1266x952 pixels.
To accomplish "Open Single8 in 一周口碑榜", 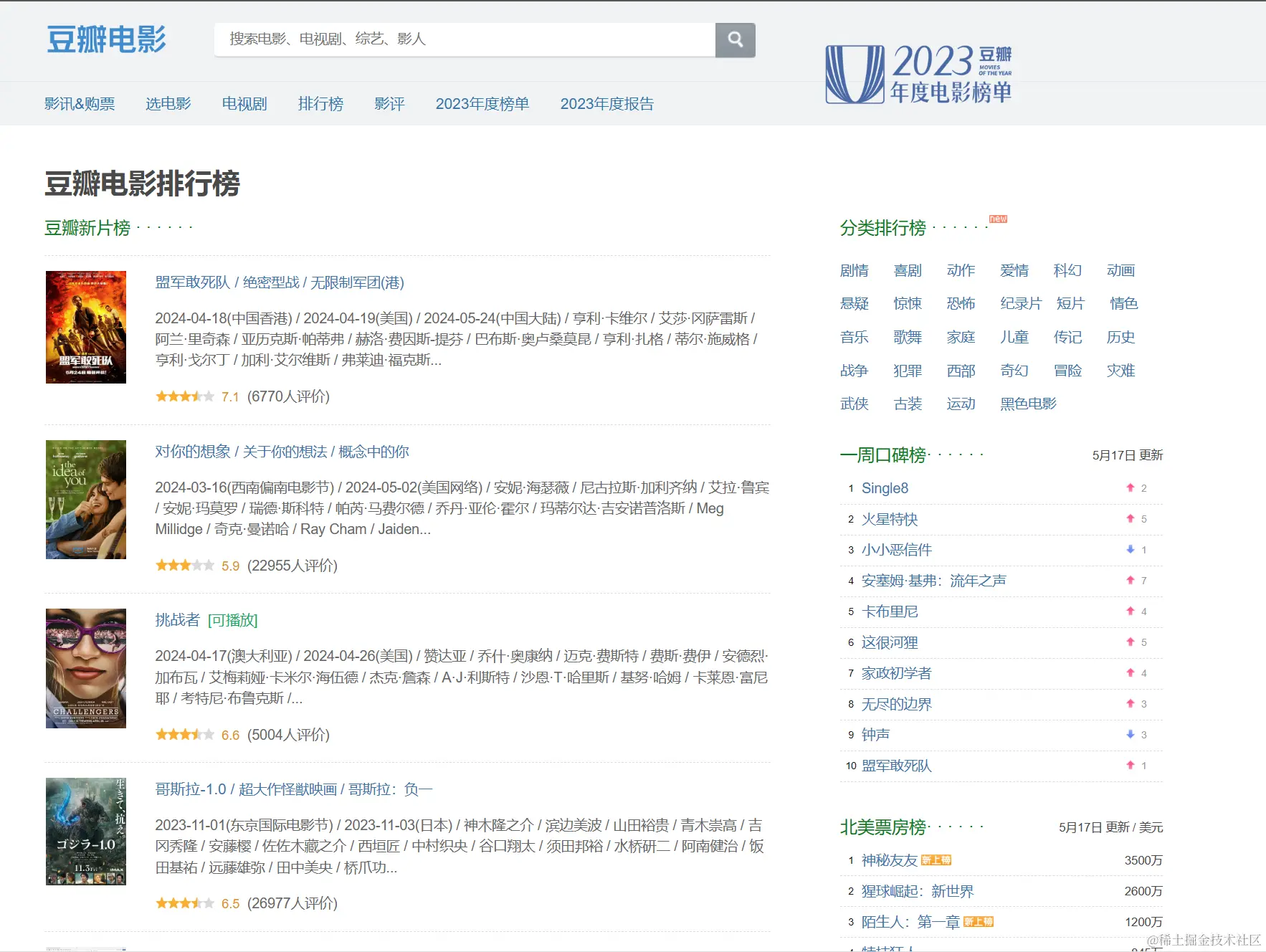I will [x=885, y=488].
